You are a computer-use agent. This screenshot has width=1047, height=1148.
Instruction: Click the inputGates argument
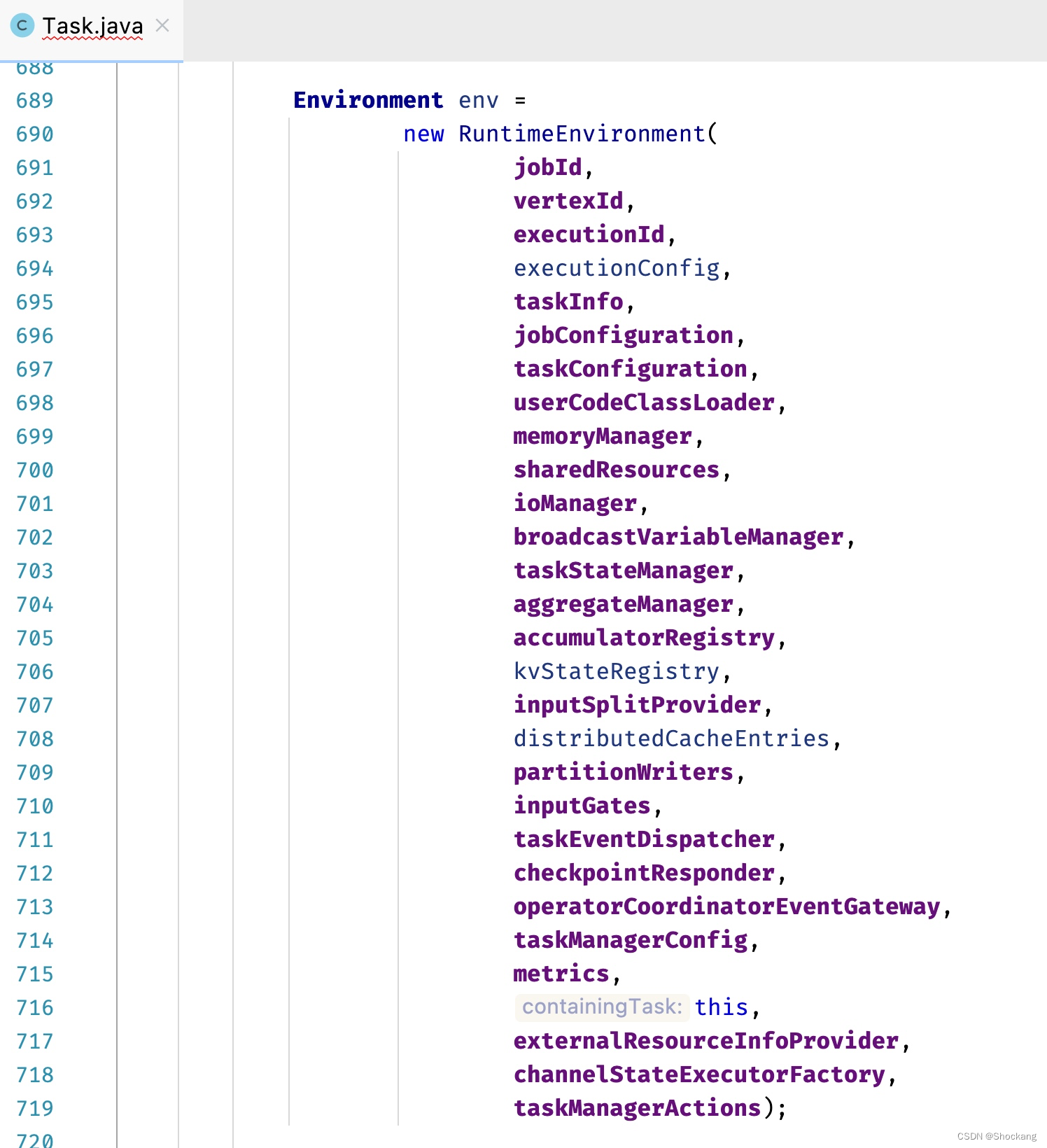tap(582, 806)
